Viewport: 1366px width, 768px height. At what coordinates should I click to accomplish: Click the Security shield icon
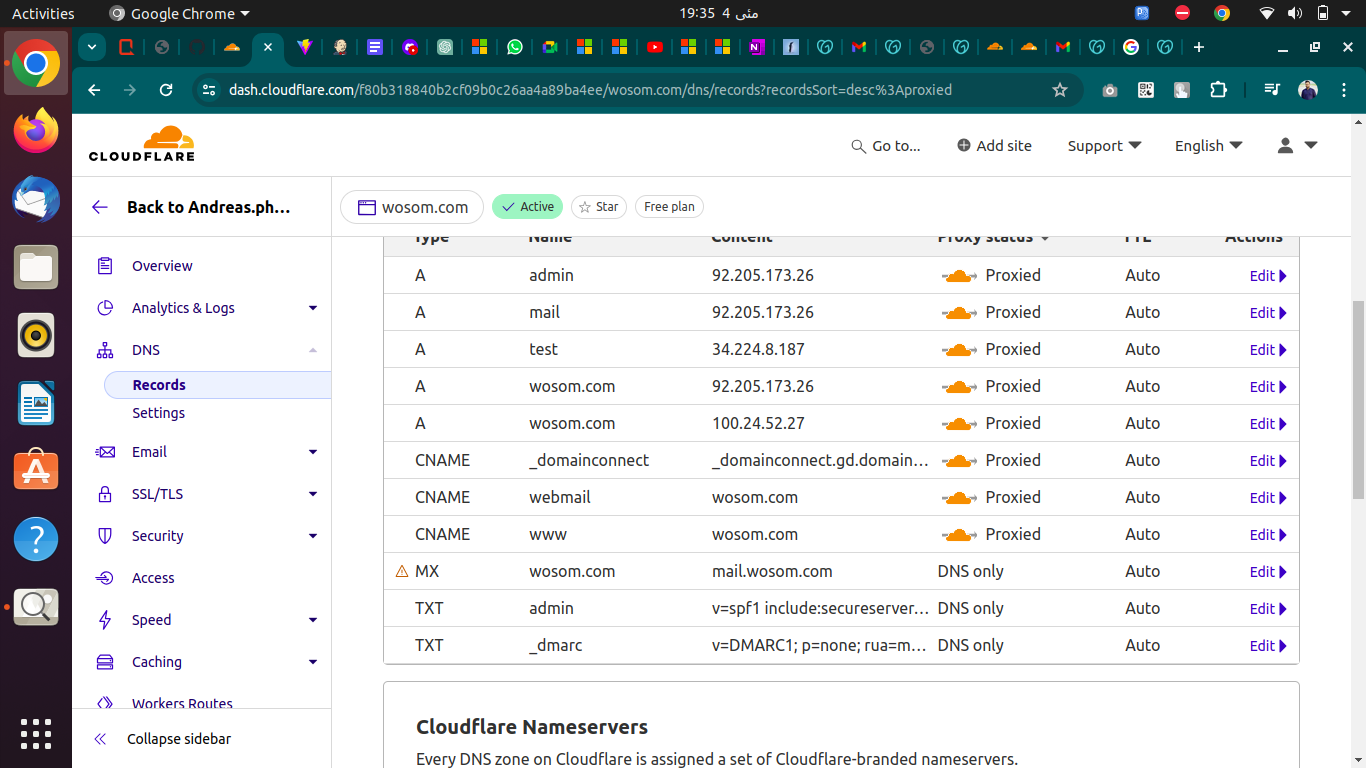pos(105,536)
